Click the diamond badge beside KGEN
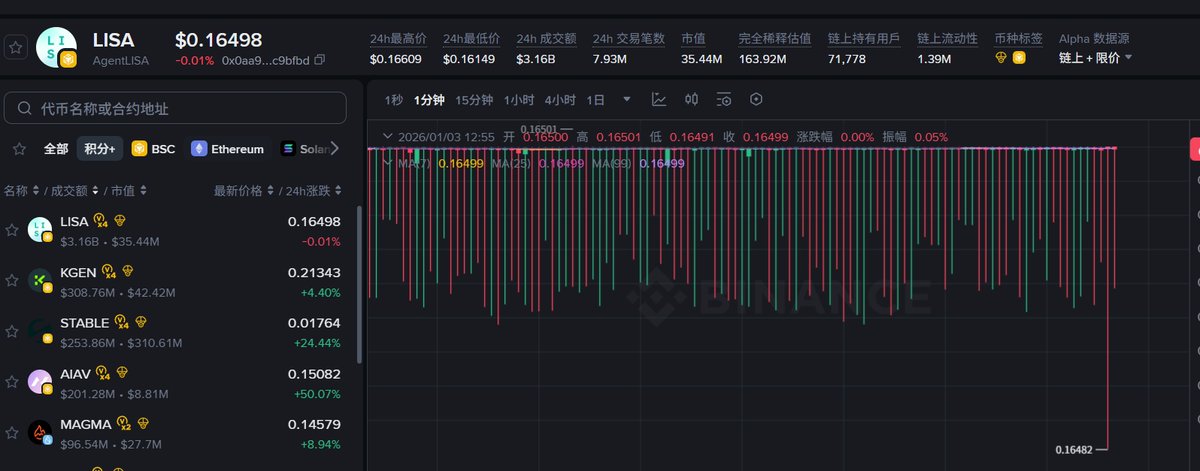Screen dimensions: 1200x471 [x=128, y=271]
